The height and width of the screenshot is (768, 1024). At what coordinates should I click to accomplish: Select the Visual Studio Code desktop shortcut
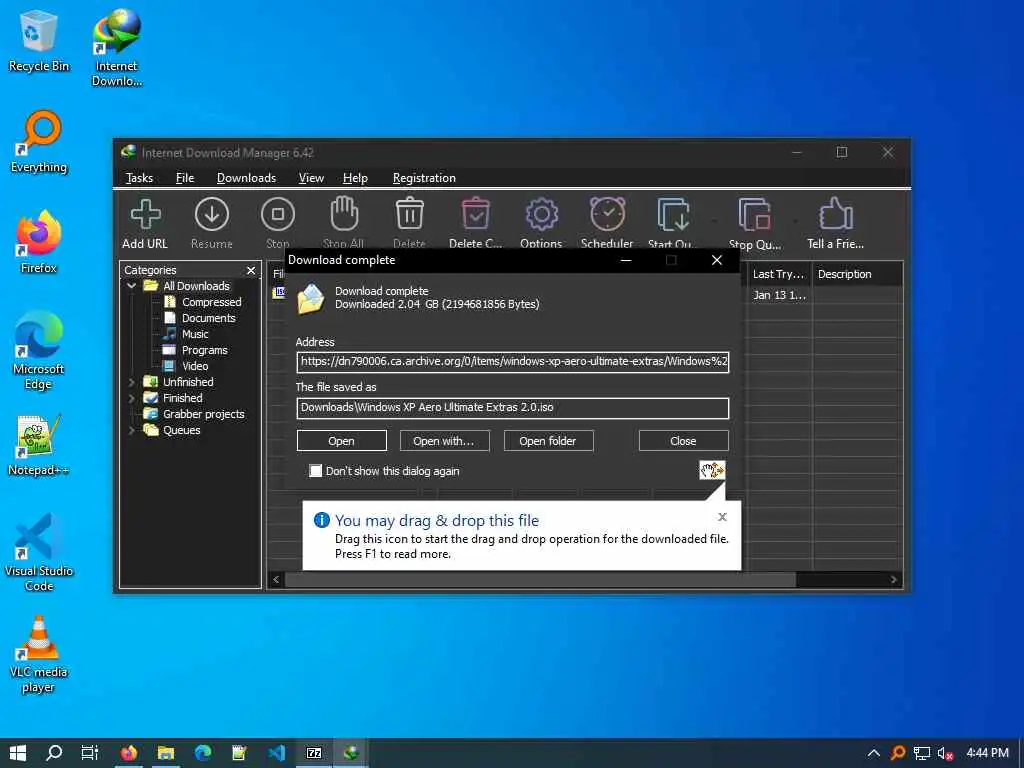tap(39, 552)
